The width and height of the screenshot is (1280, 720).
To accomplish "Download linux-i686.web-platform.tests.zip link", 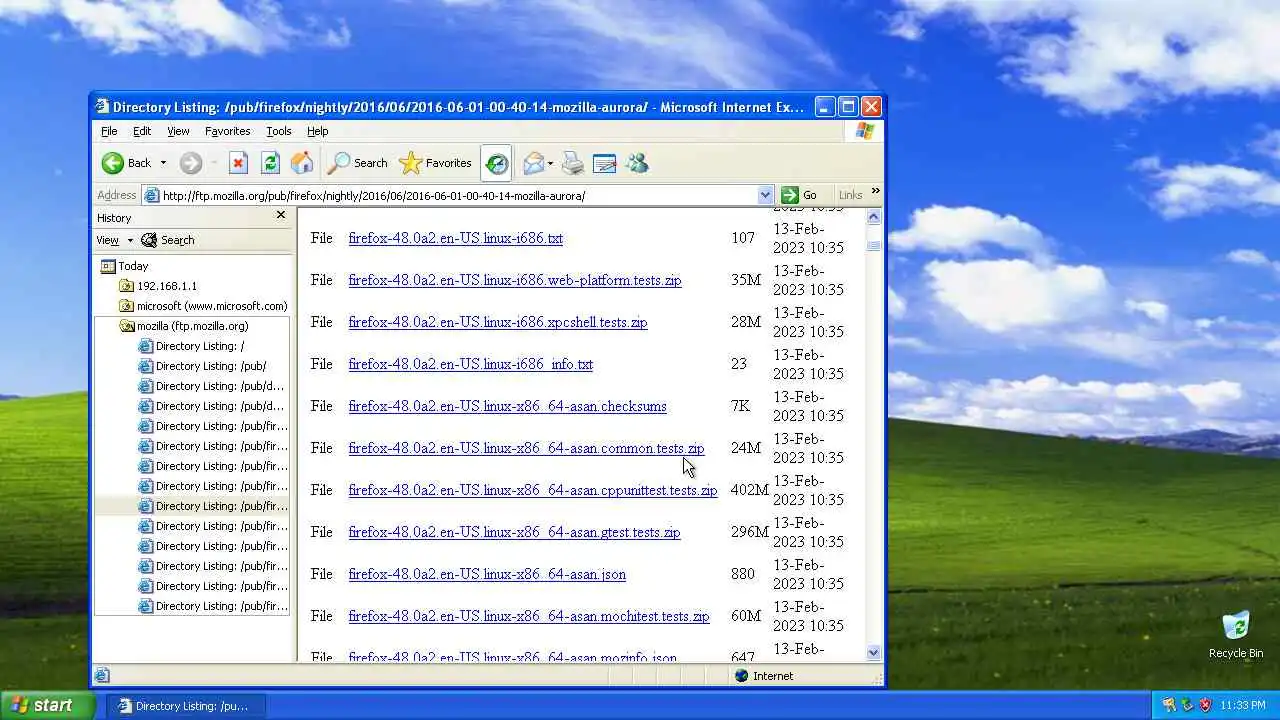I will pos(515,280).
